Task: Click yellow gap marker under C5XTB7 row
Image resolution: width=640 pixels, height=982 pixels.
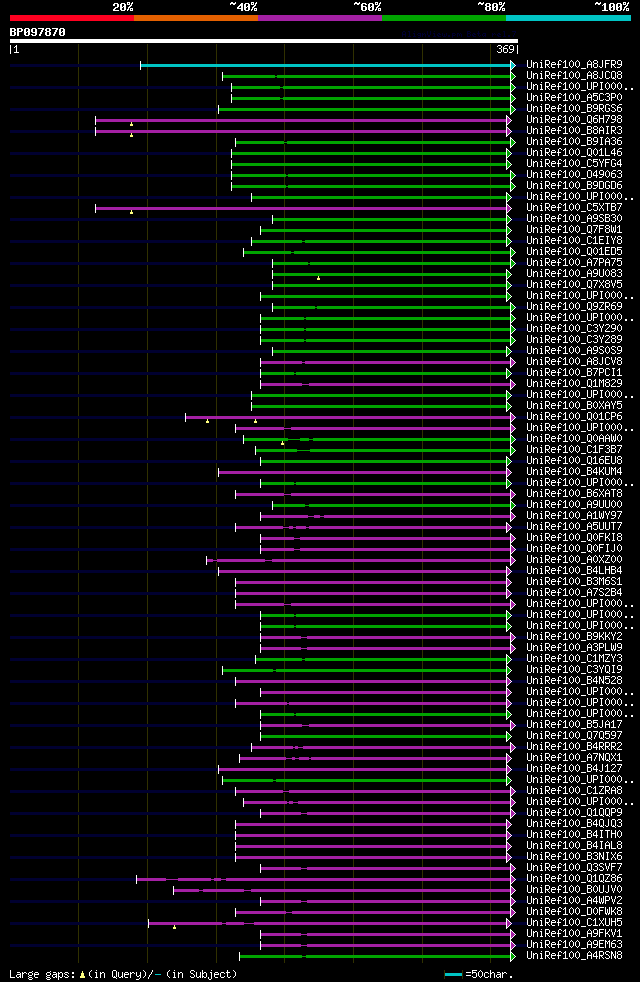Action: coord(132,212)
